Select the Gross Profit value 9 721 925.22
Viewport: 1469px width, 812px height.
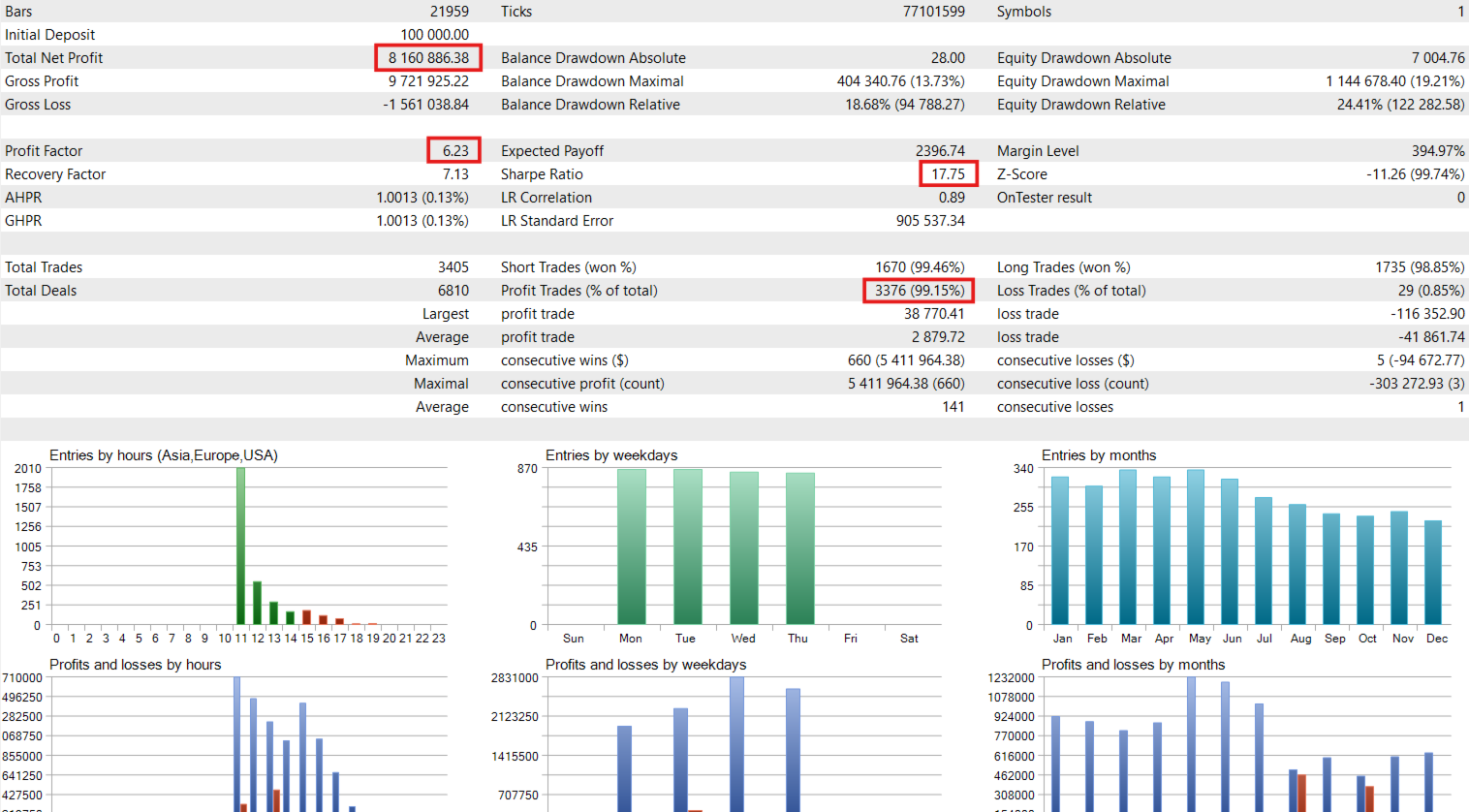(428, 81)
